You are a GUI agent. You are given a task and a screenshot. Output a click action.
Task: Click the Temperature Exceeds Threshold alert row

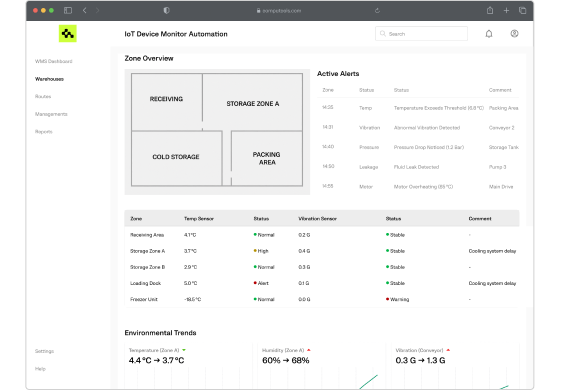pyautogui.click(x=418, y=108)
